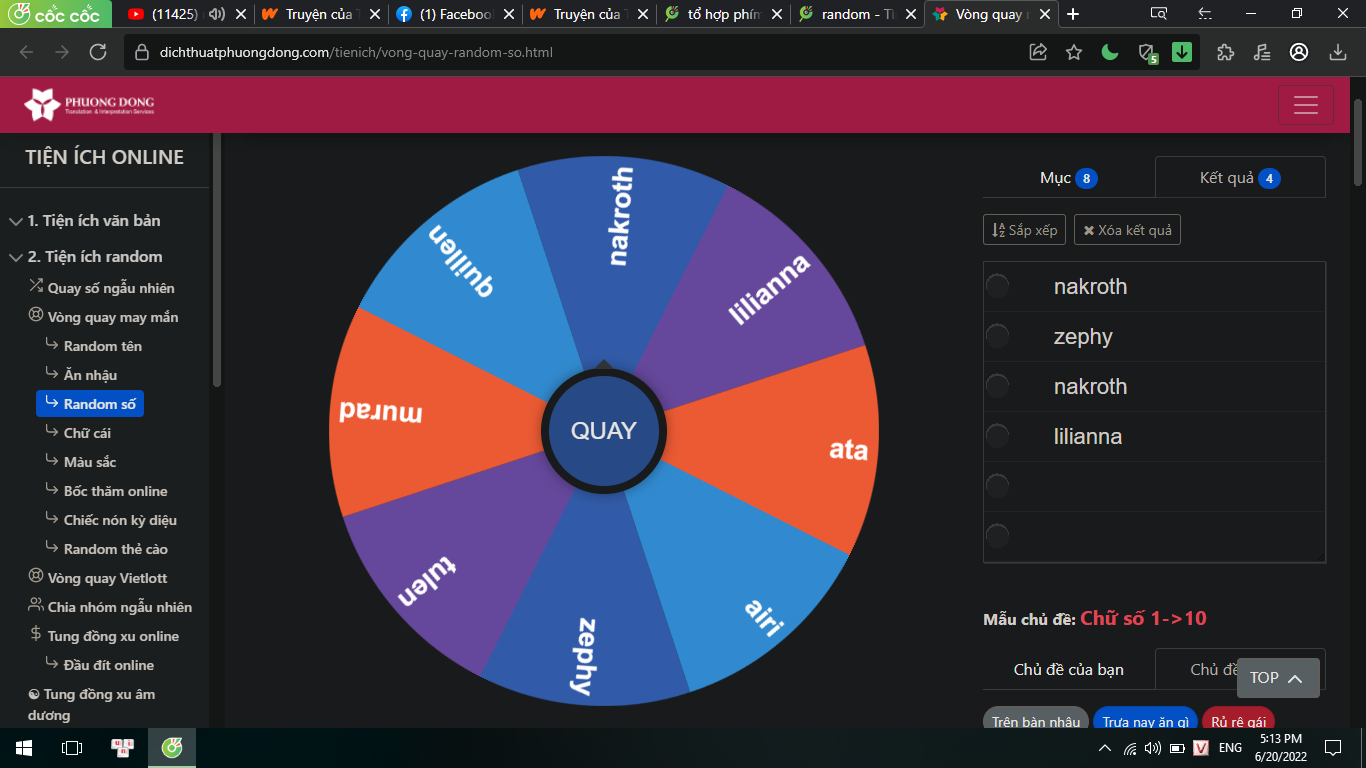Click the green download arrow icon
1366x768 pixels.
(x=1182, y=52)
